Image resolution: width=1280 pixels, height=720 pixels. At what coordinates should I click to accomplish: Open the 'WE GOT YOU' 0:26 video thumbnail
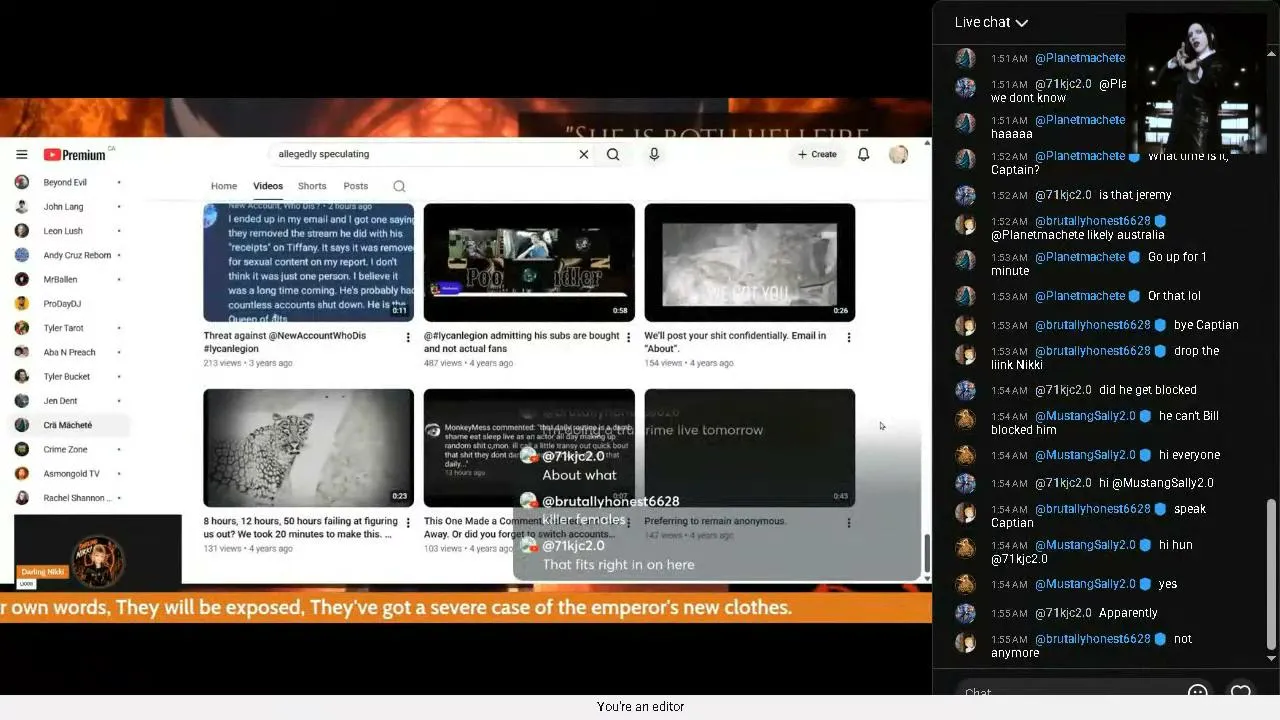click(x=749, y=262)
